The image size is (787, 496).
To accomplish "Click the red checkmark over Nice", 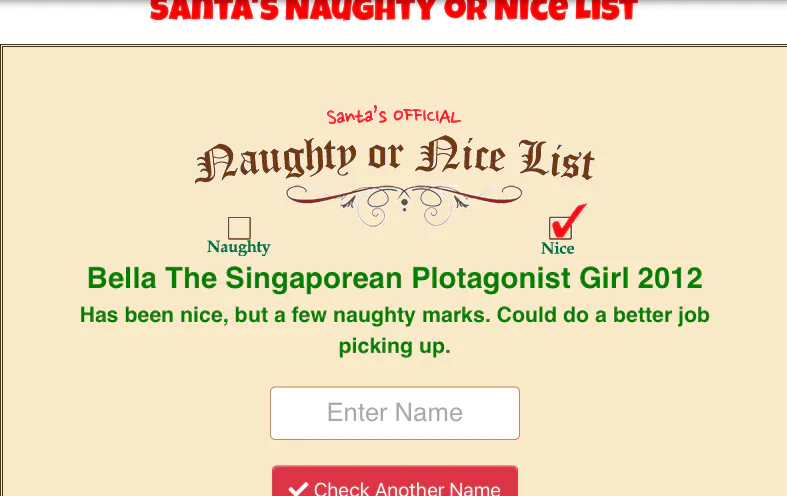I will pos(568,220).
